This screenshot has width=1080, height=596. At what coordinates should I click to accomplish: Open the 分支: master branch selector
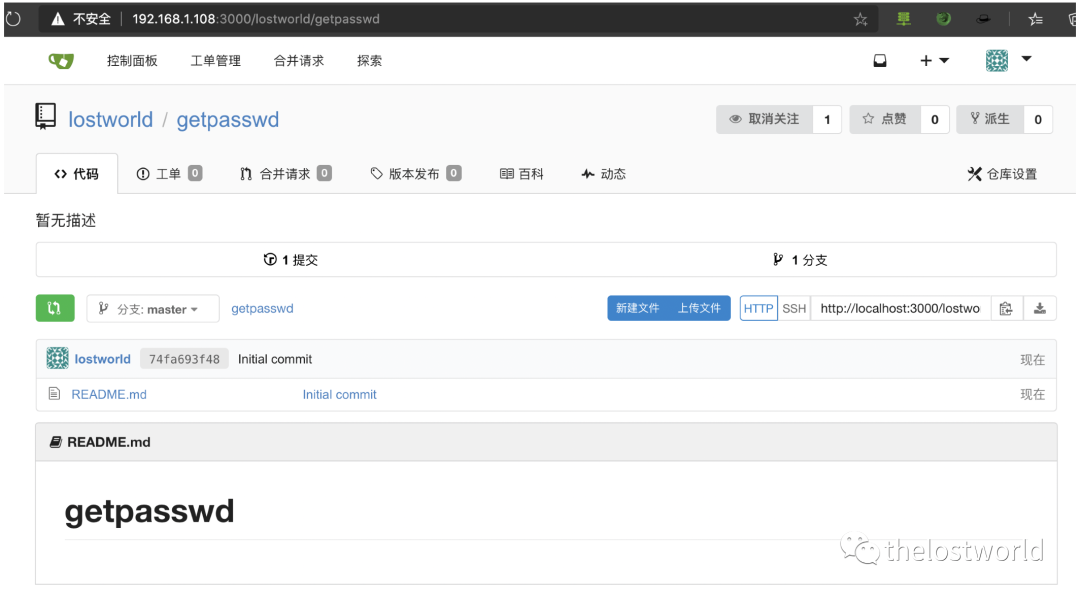(153, 309)
